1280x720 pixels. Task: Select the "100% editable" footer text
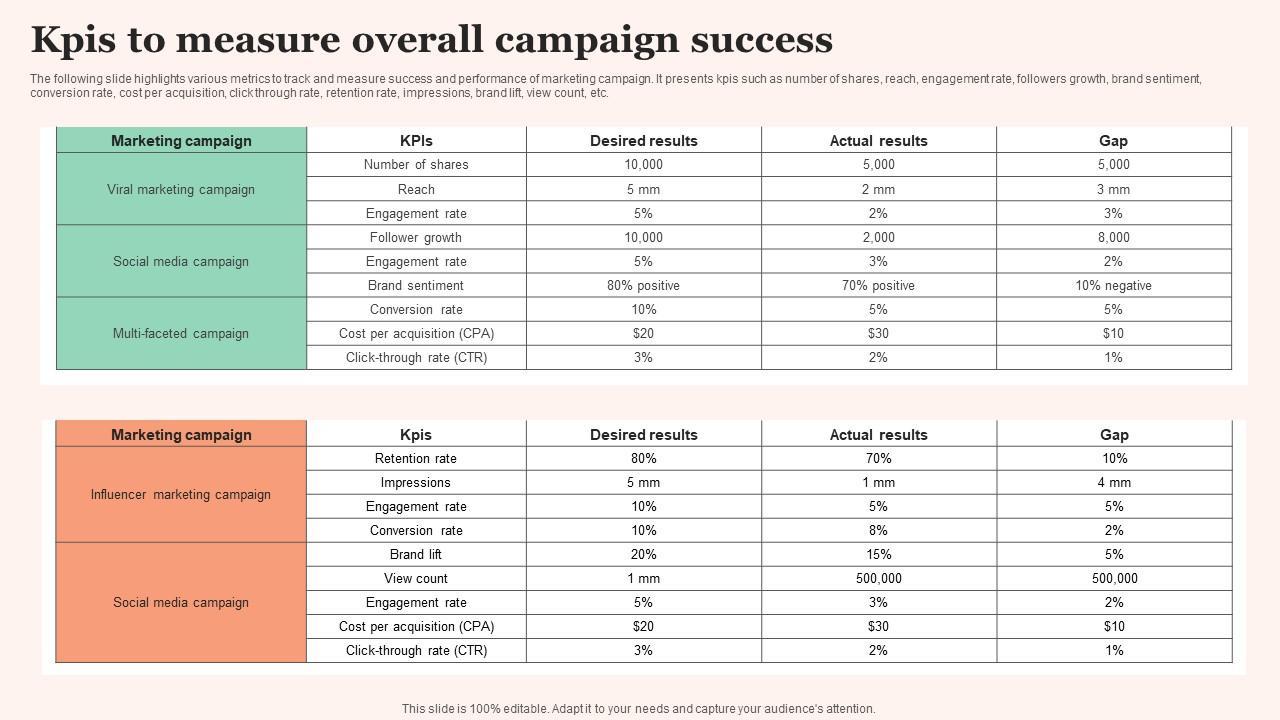[x=638, y=709]
